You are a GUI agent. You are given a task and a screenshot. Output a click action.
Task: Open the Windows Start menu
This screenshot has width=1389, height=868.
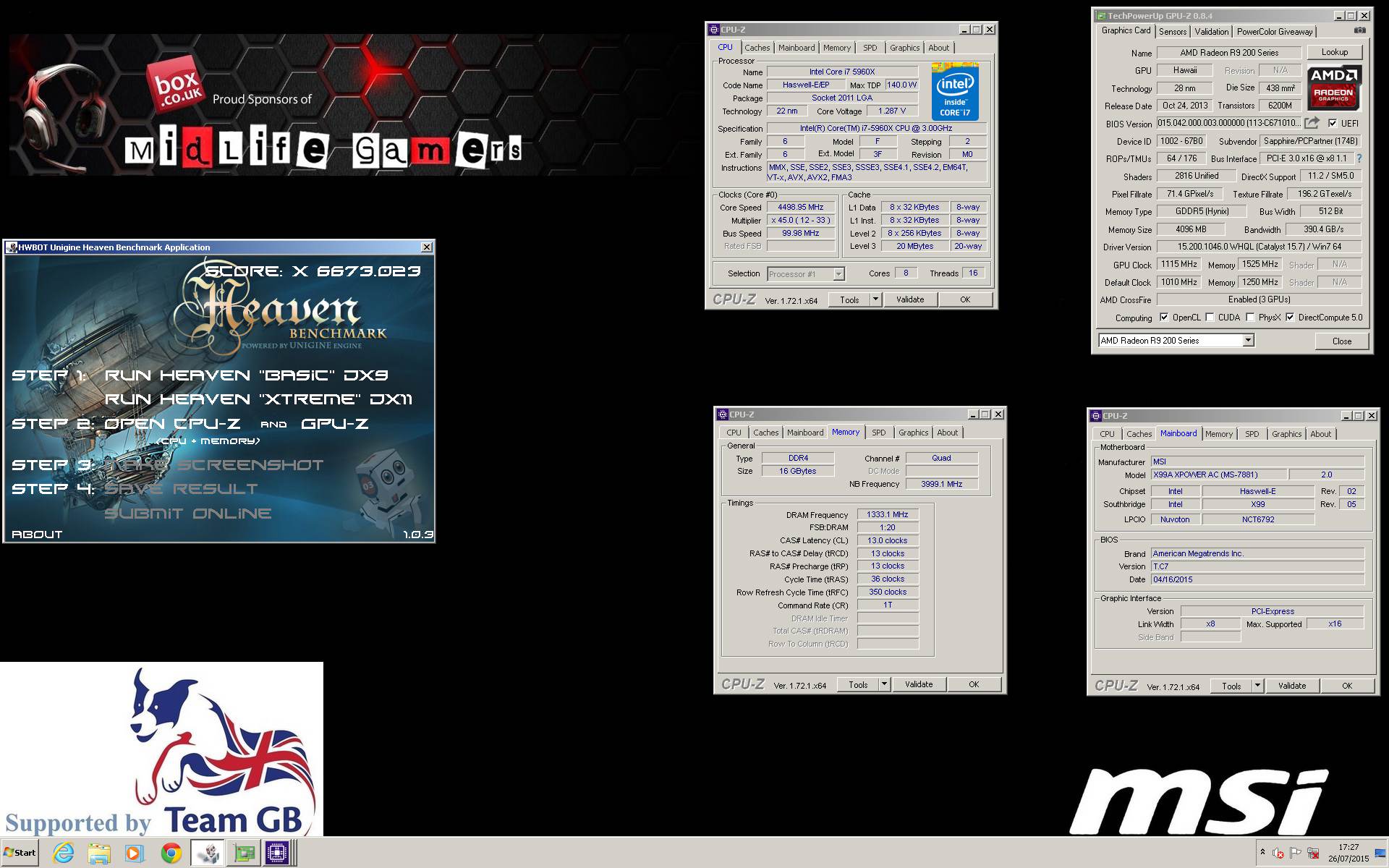pos(20,853)
